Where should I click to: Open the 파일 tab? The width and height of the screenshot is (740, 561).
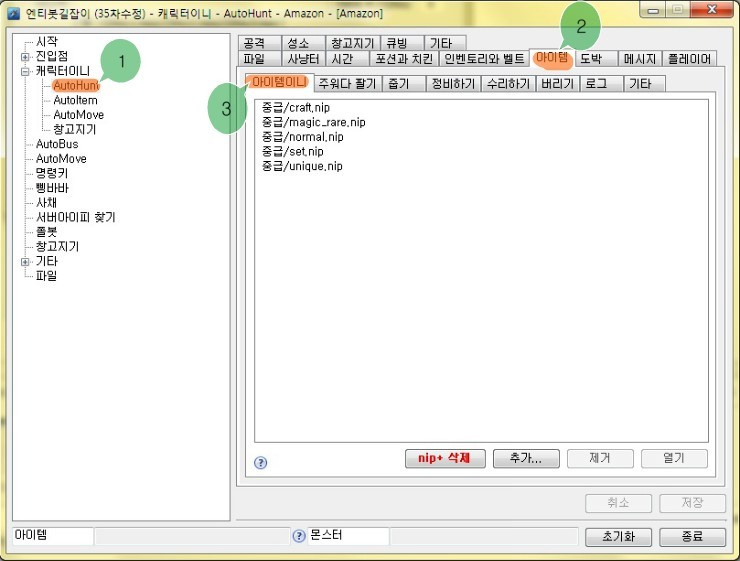(x=260, y=59)
